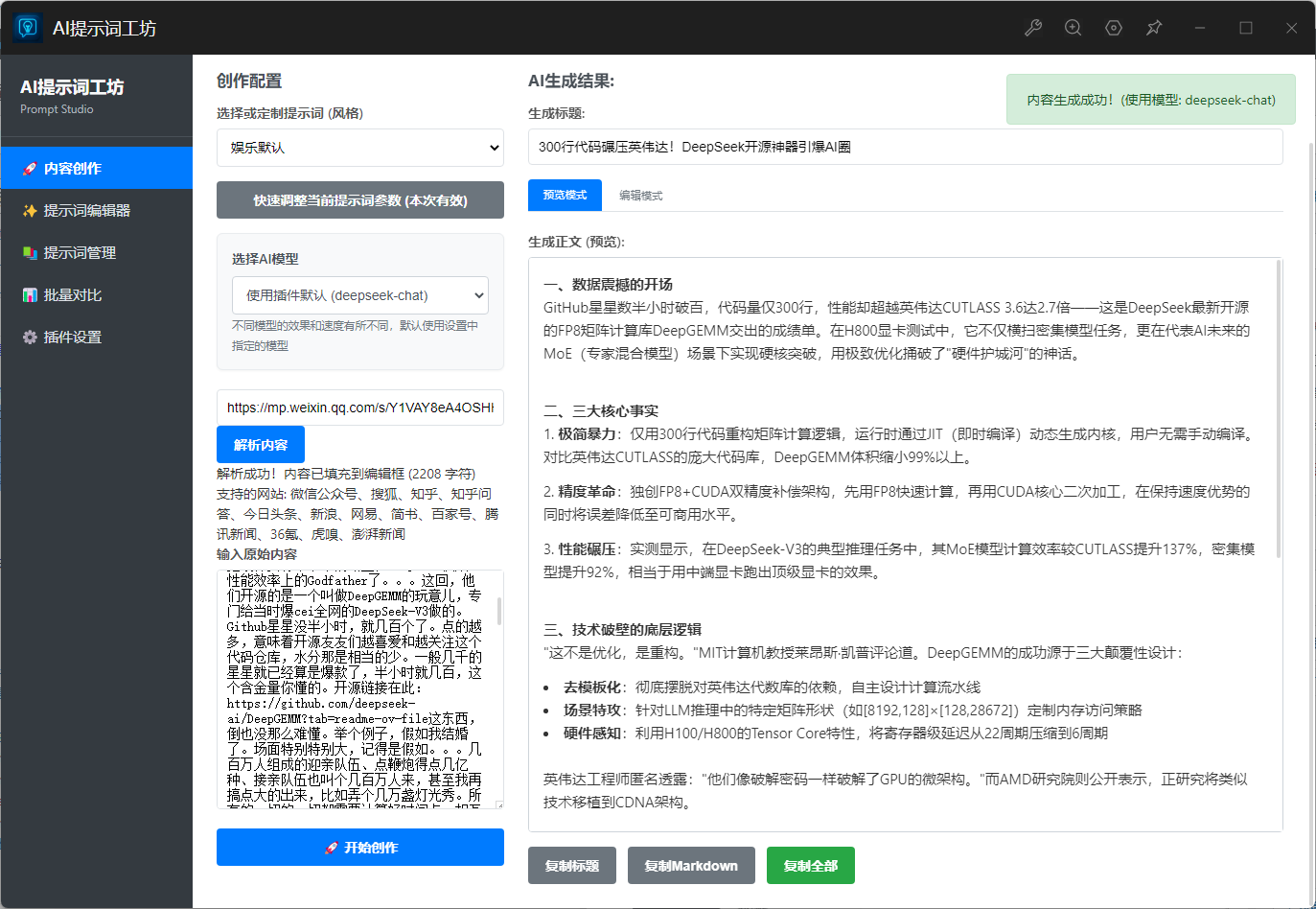This screenshot has width=1316, height=909.
Task: Pin the window with the pin icon
Action: (1154, 28)
